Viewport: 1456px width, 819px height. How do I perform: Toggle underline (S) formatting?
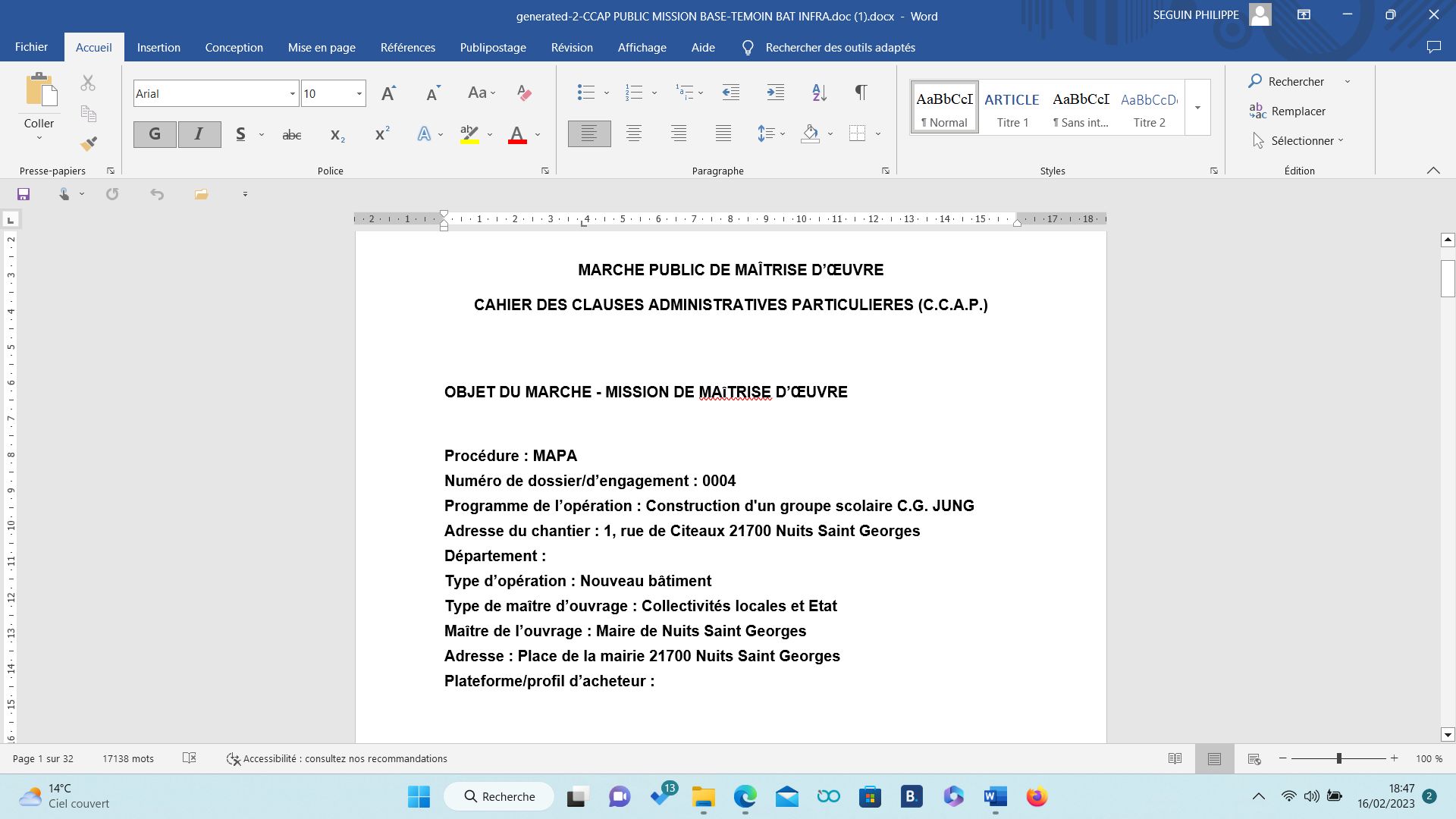coord(240,134)
